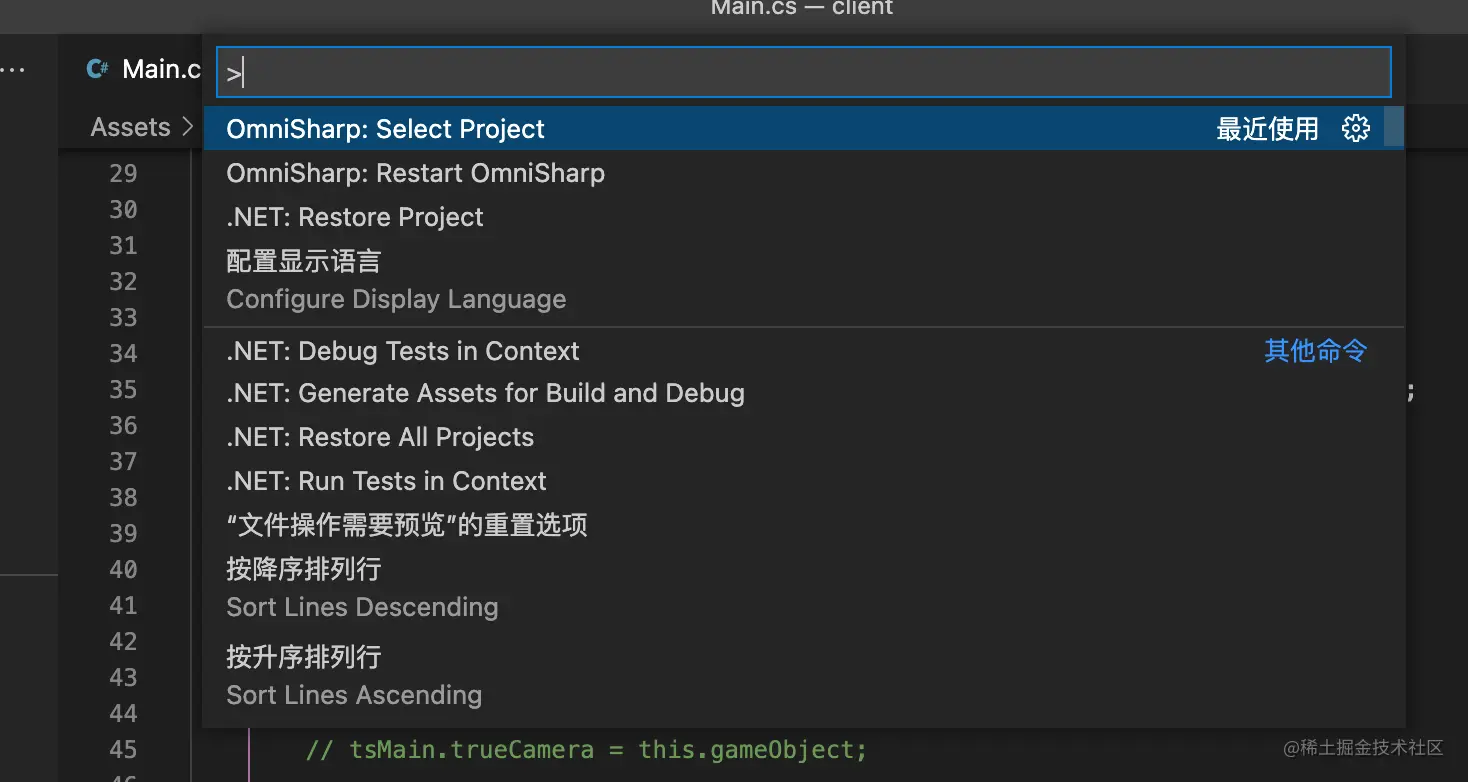Click line number 29 in gutter
This screenshot has width=1468, height=782.
point(123,173)
